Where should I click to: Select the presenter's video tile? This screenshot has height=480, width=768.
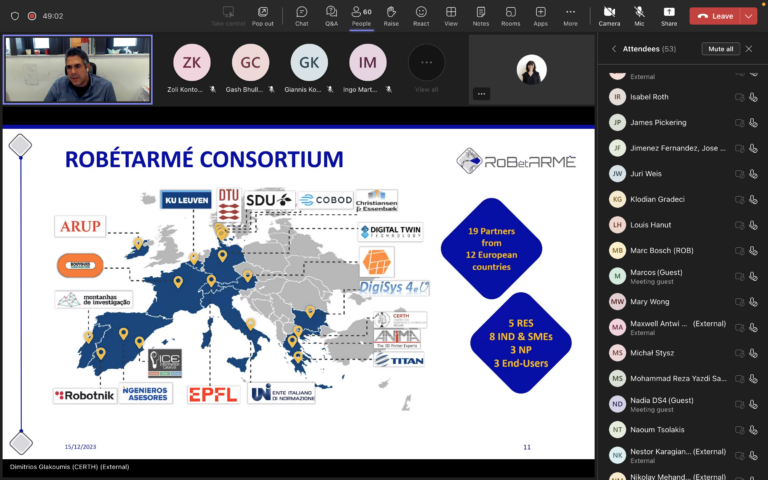[x=78, y=69]
